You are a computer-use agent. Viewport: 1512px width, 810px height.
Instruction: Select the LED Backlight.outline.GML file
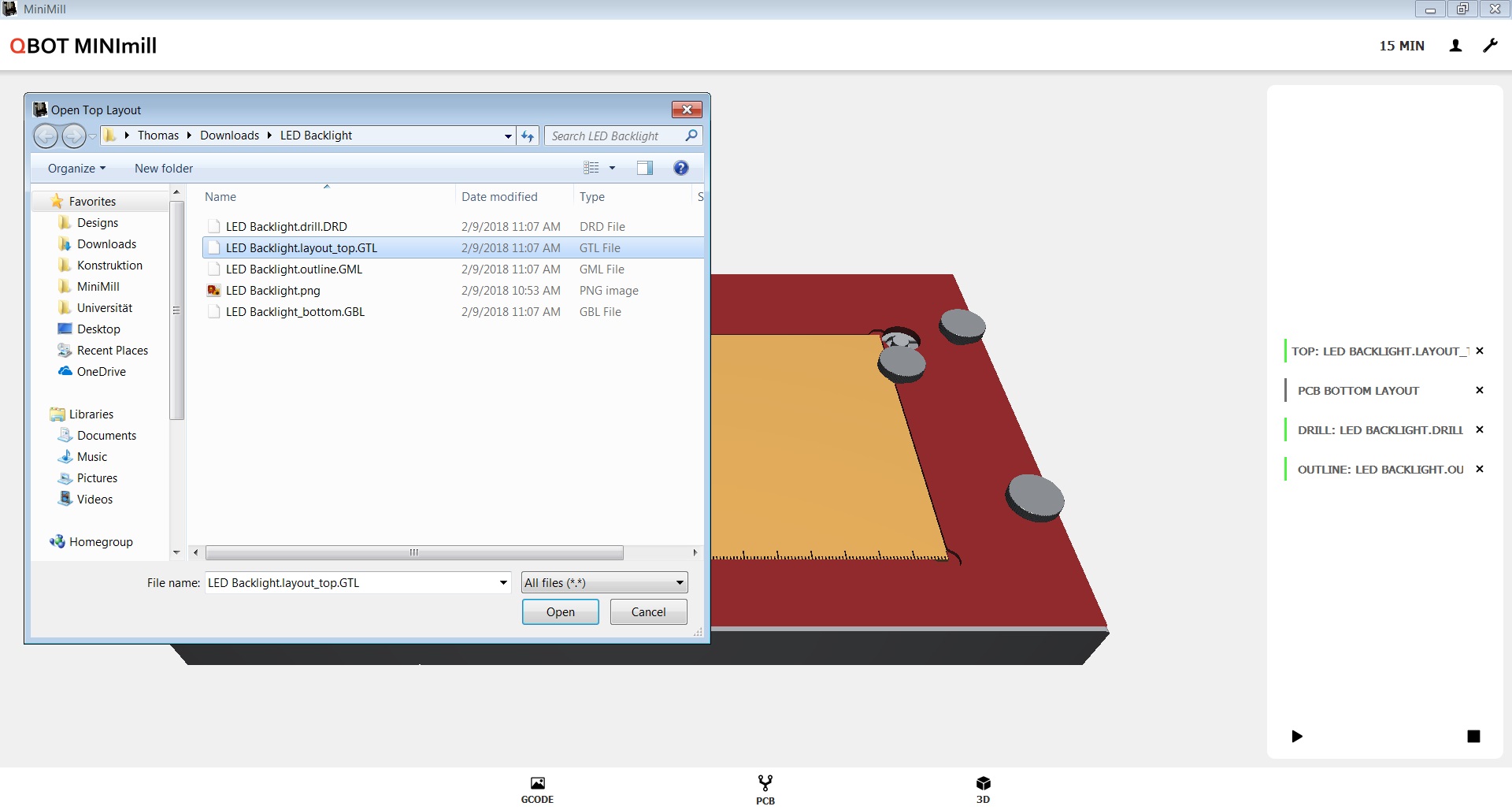tap(453, 269)
